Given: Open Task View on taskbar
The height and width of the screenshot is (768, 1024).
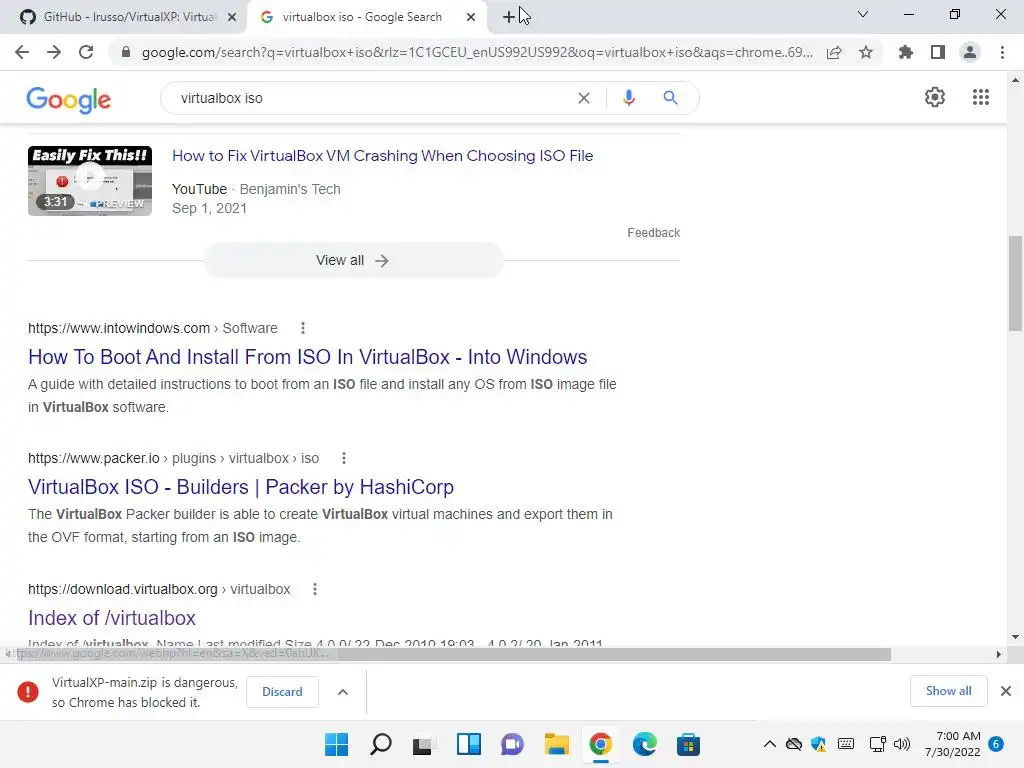Looking at the screenshot, I should pyautogui.click(x=423, y=744).
